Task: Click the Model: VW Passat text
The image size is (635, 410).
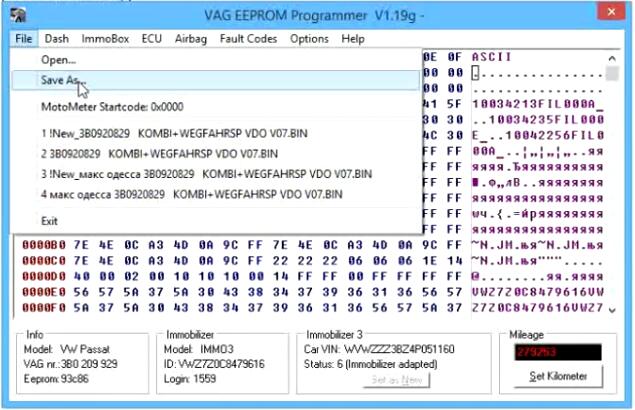Action: point(67,349)
